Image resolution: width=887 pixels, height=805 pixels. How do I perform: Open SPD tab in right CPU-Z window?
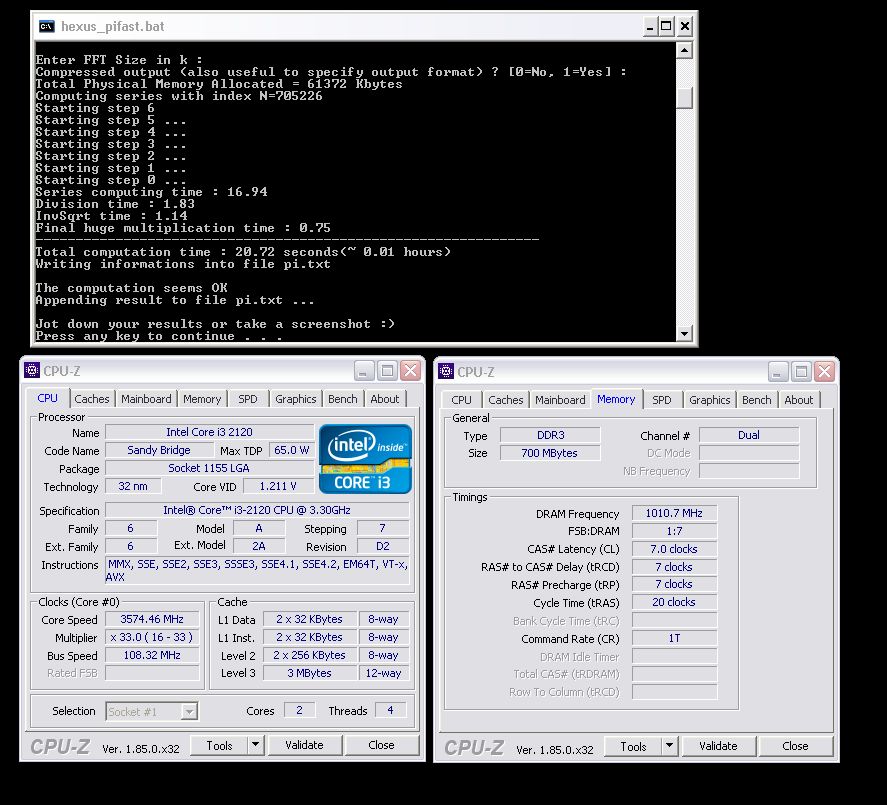point(662,400)
